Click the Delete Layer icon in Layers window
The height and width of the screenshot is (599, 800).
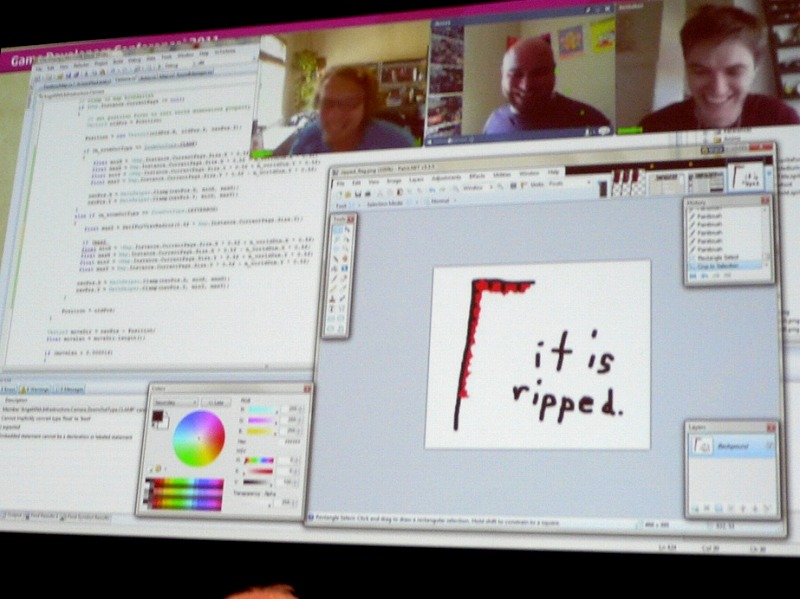point(707,508)
